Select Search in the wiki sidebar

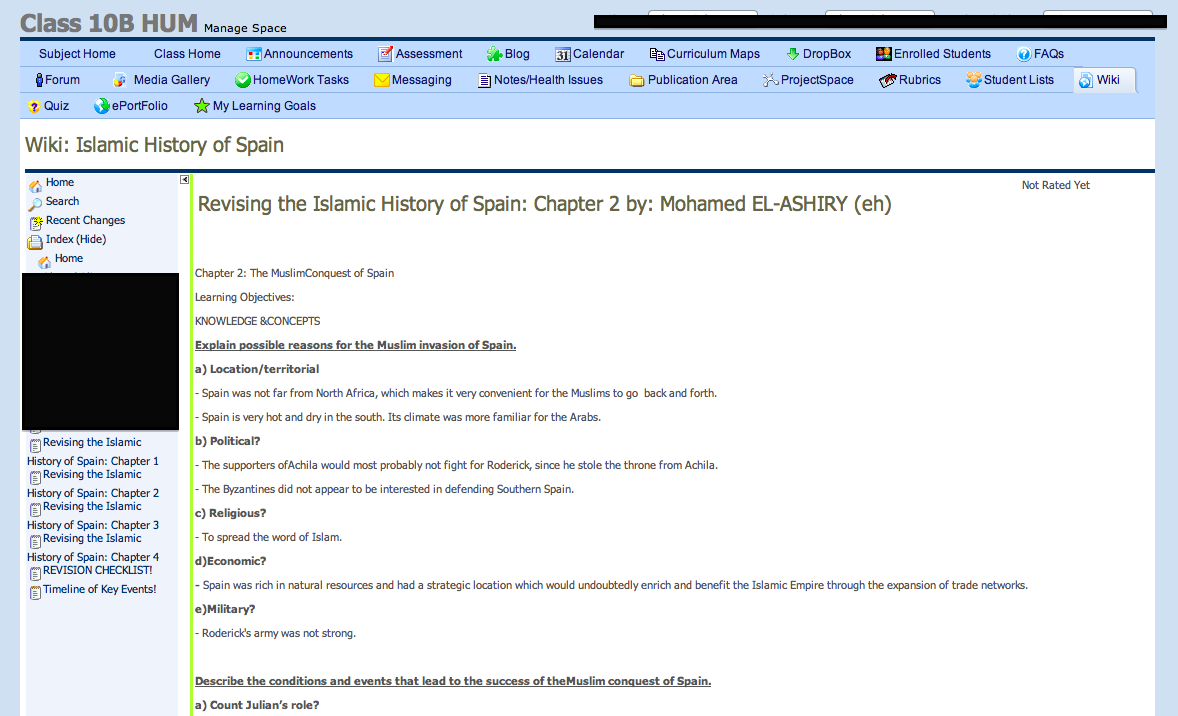[x=62, y=201]
